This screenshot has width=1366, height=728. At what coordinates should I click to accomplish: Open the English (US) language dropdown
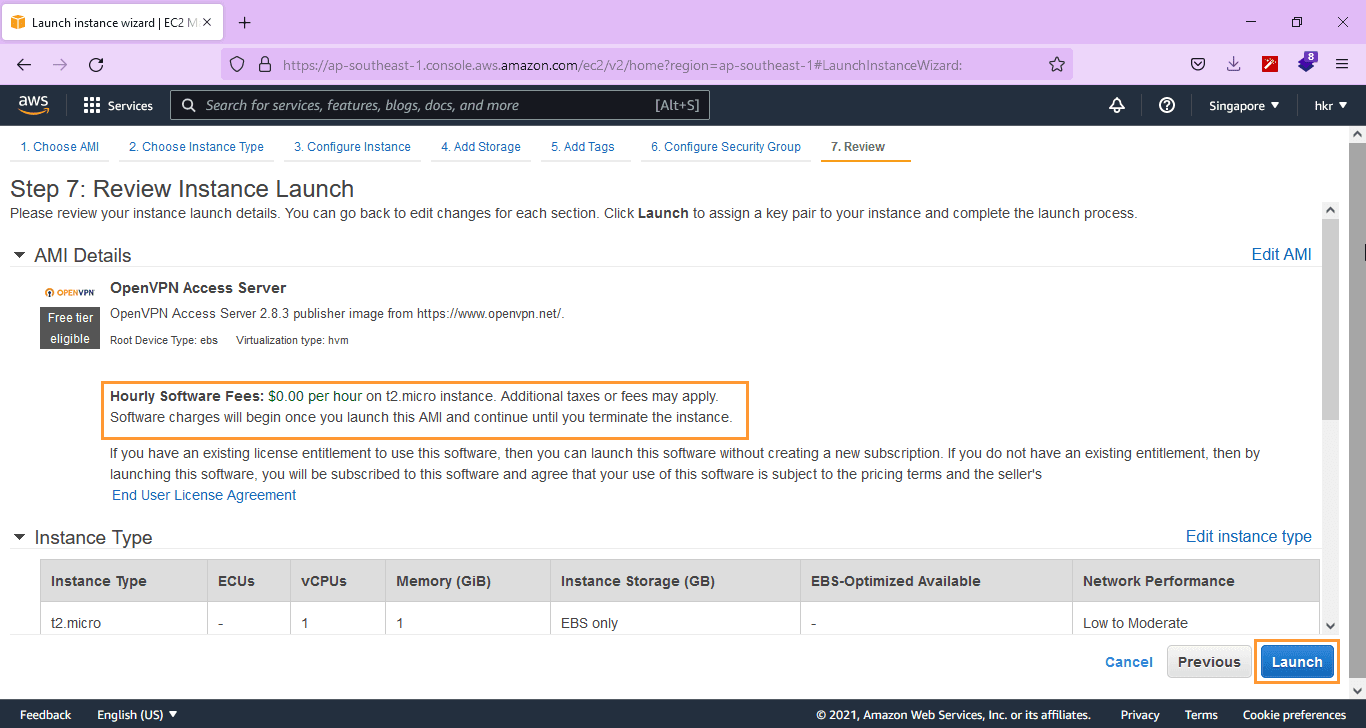click(x=137, y=714)
